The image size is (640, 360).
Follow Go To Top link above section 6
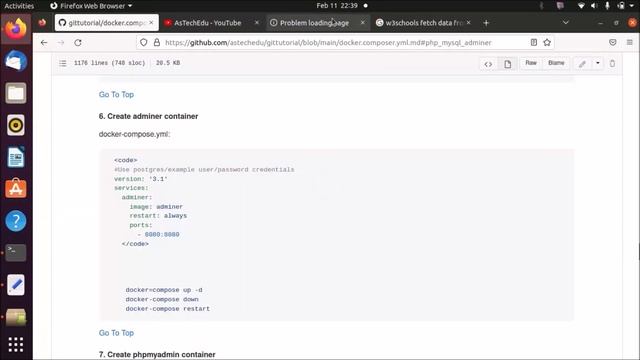[x=116, y=95]
